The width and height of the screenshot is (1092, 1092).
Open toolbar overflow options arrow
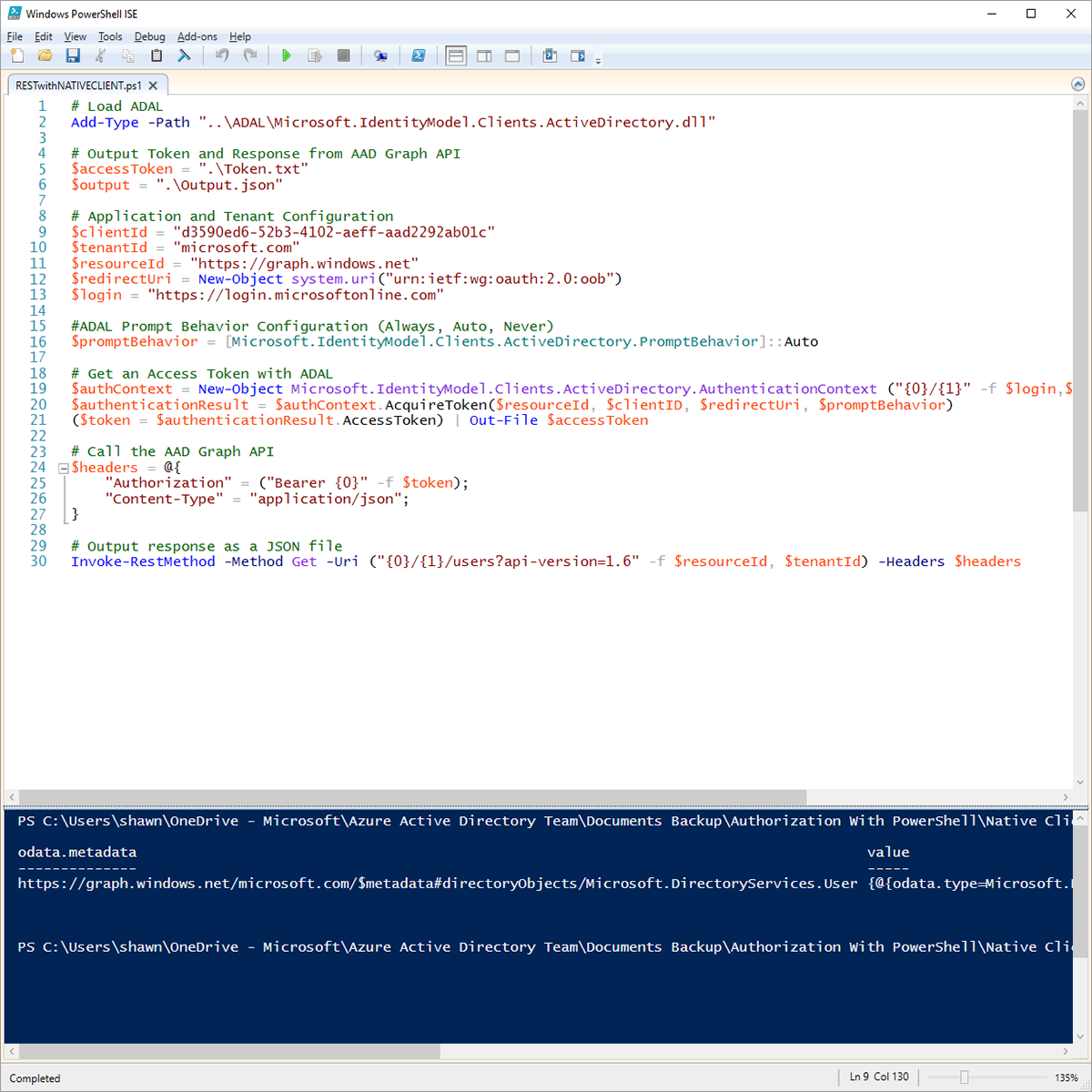[598, 62]
